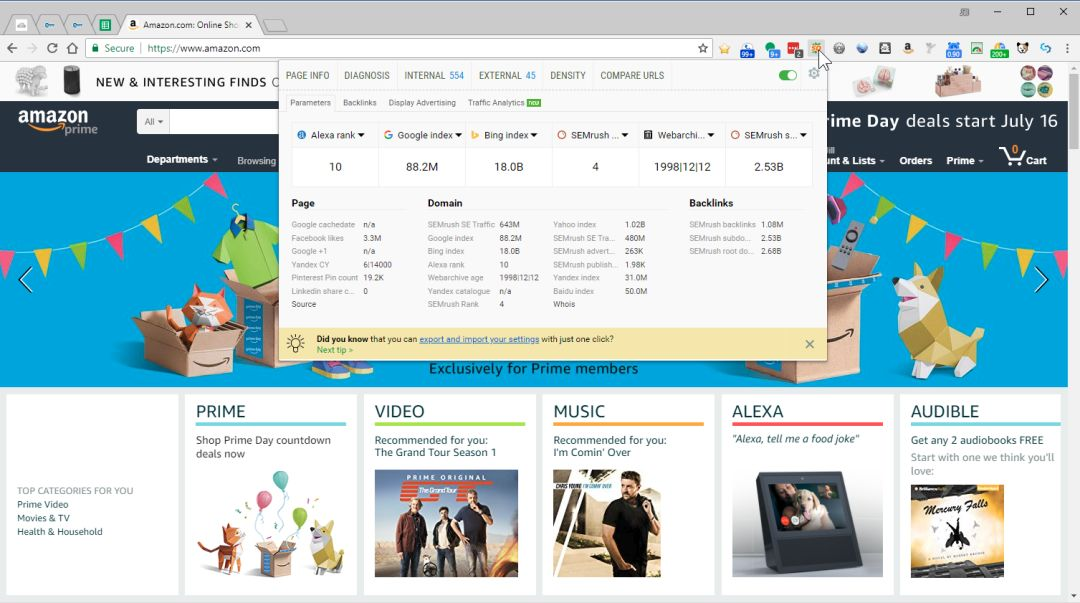This screenshot has height=603, width=1080.
Task: Open Movies & TV category link
Action: pyautogui.click(x=43, y=518)
